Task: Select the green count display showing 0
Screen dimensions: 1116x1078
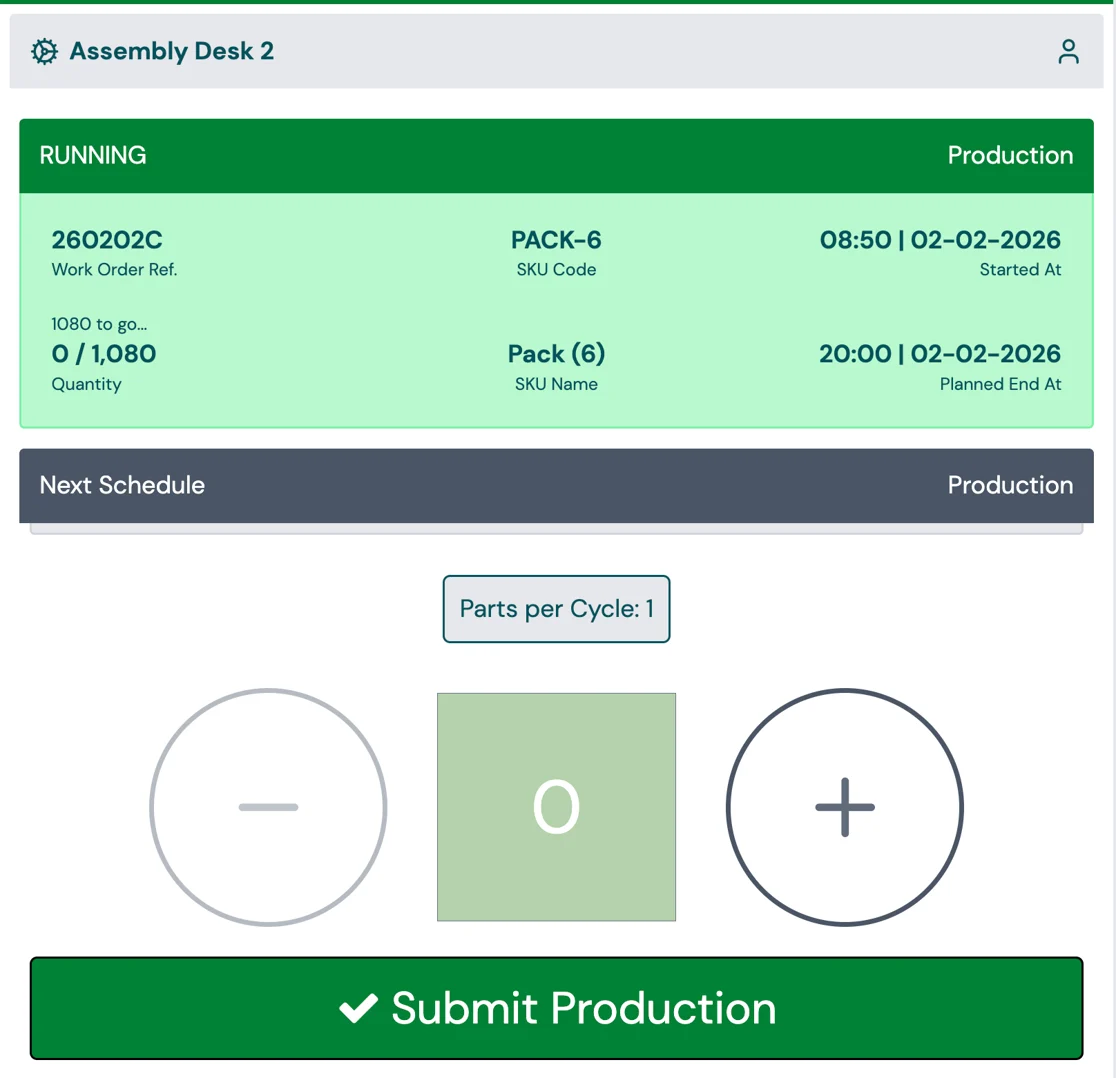Action: (556, 806)
